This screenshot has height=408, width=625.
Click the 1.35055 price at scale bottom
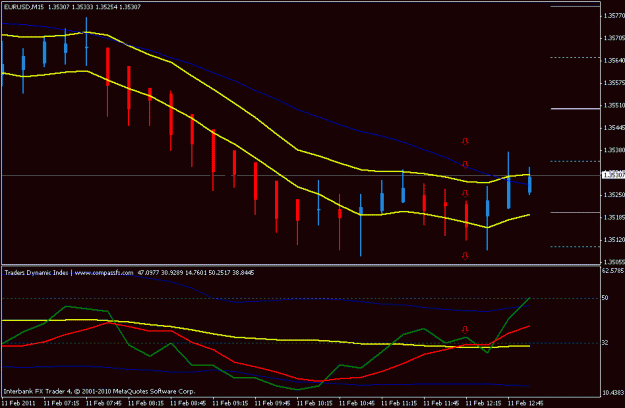[614, 262]
